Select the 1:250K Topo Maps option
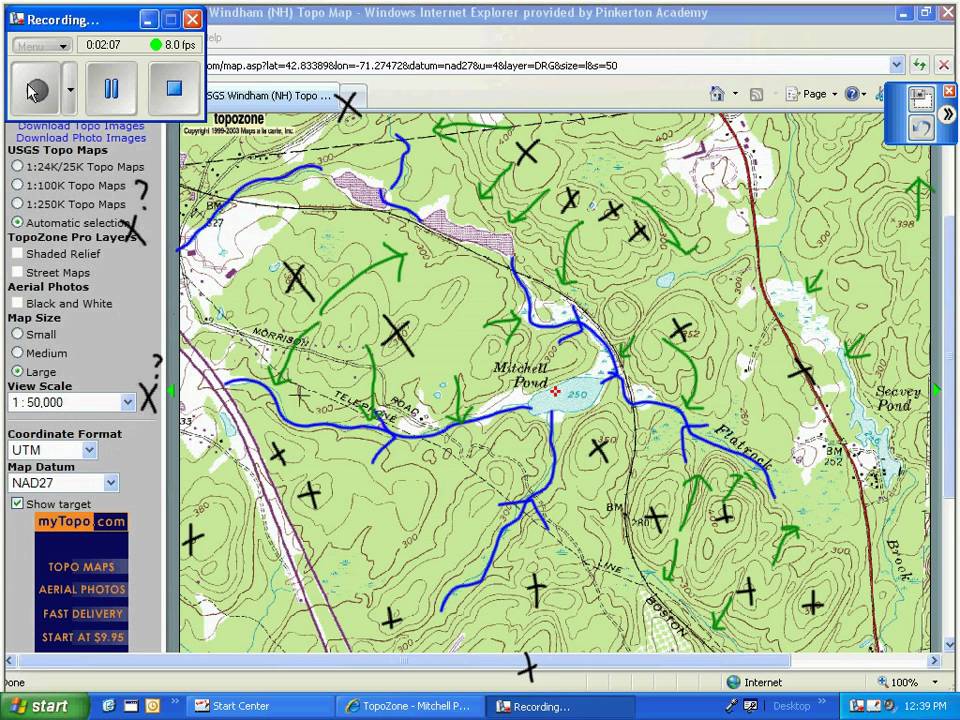960x720 pixels. click(17, 203)
